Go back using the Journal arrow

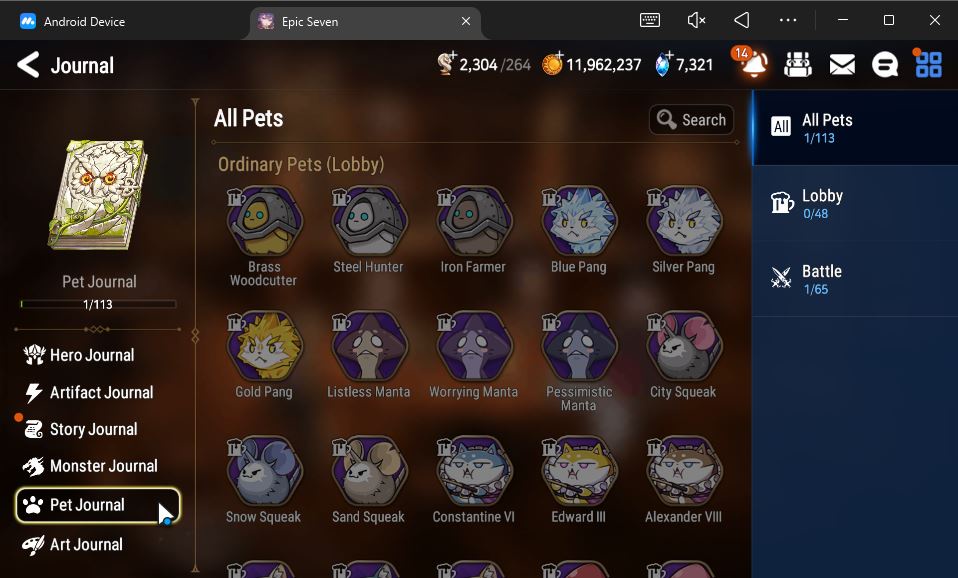tap(28, 65)
